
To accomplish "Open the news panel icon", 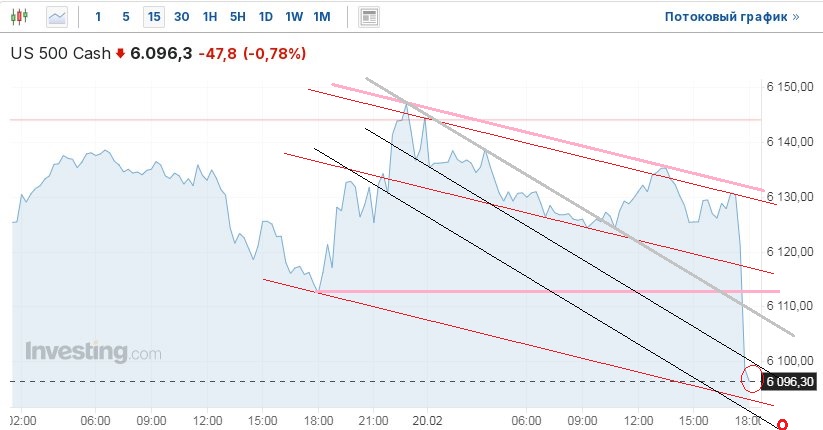I will [x=369, y=17].
